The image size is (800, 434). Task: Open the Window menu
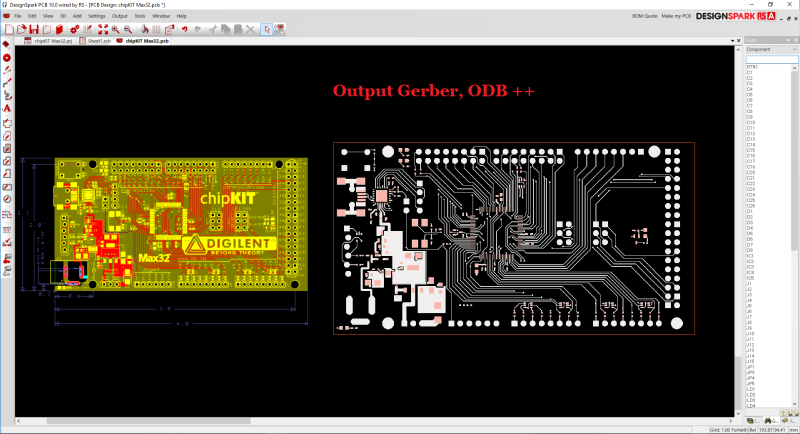pyautogui.click(x=161, y=16)
